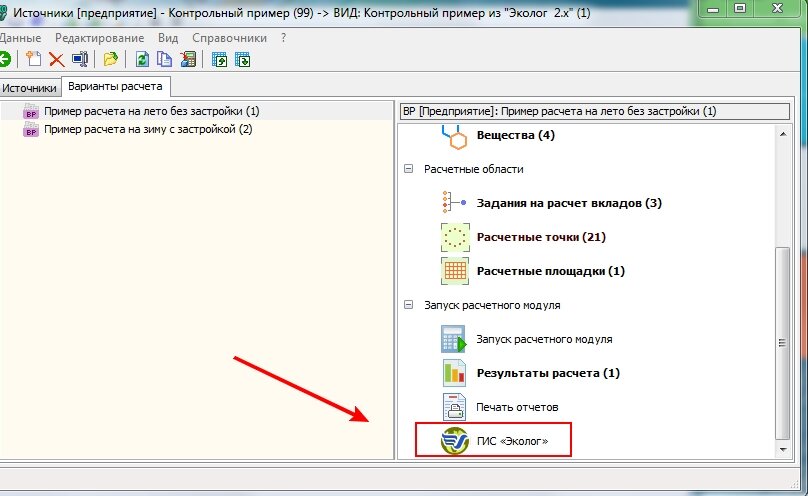Open the ? help menu
The width and height of the screenshot is (808, 496).
coord(283,38)
